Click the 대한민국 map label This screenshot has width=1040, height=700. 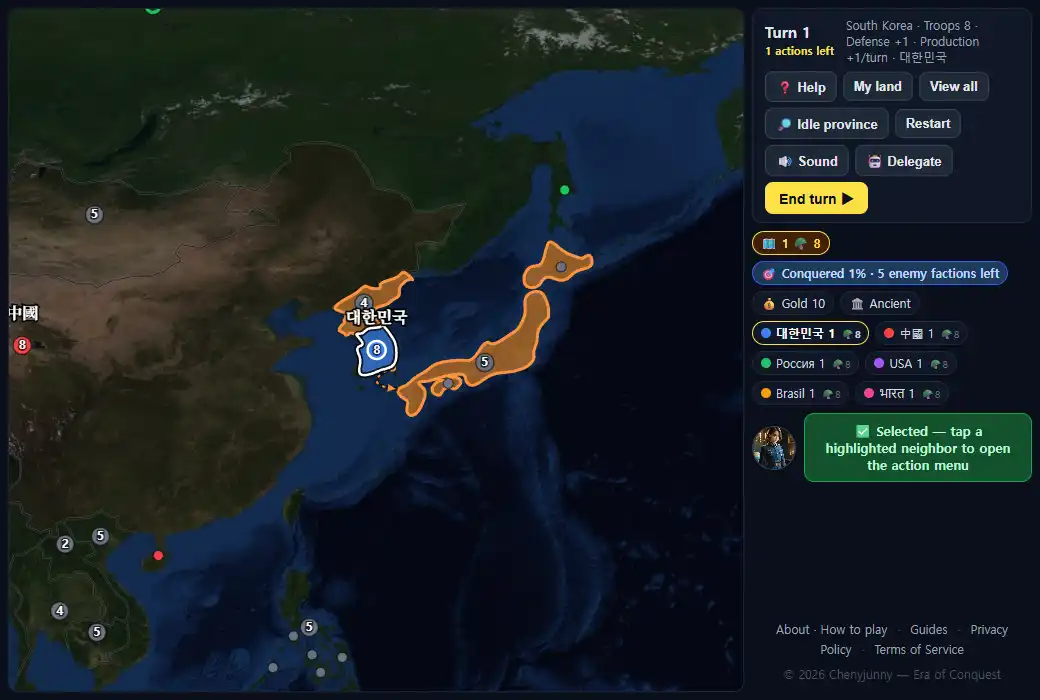click(x=376, y=317)
